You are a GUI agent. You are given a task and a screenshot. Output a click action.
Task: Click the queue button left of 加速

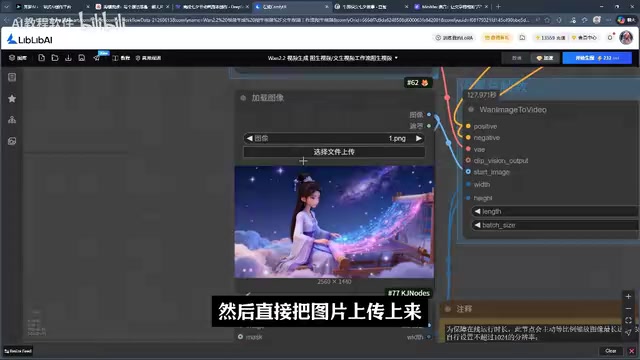tap(516, 58)
